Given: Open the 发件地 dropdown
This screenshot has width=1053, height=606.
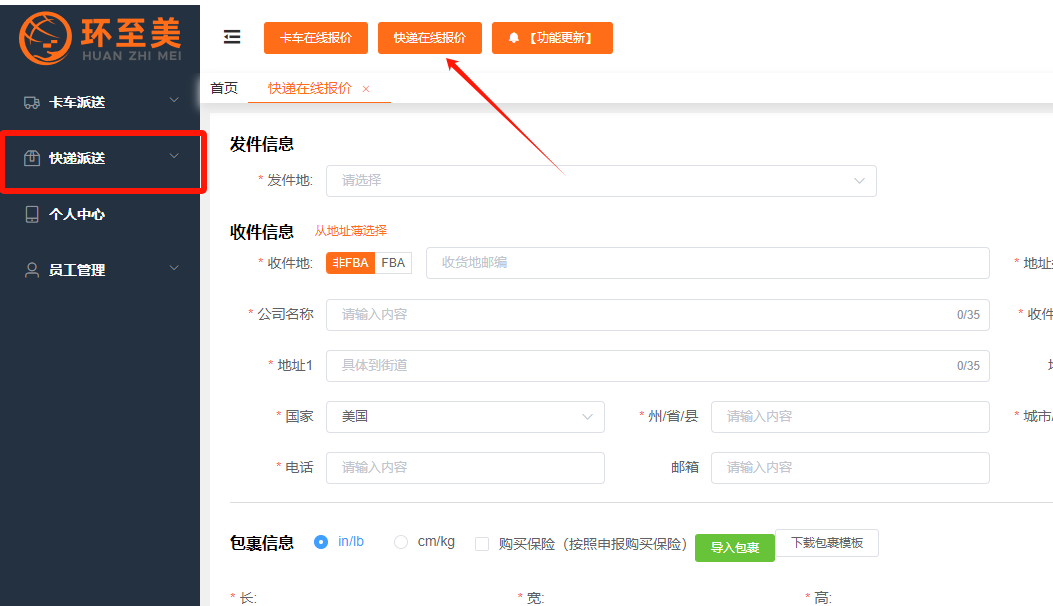Looking at the screenshot, I should click(600, 181).
